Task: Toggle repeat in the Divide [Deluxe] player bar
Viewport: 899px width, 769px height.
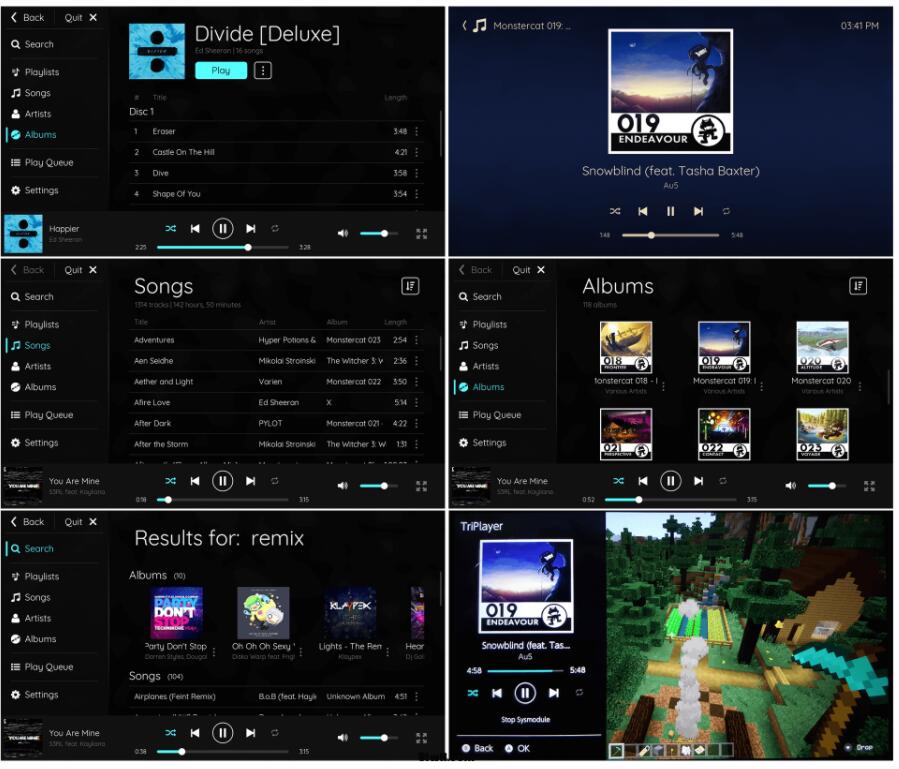Action: (x=275, y=229)
